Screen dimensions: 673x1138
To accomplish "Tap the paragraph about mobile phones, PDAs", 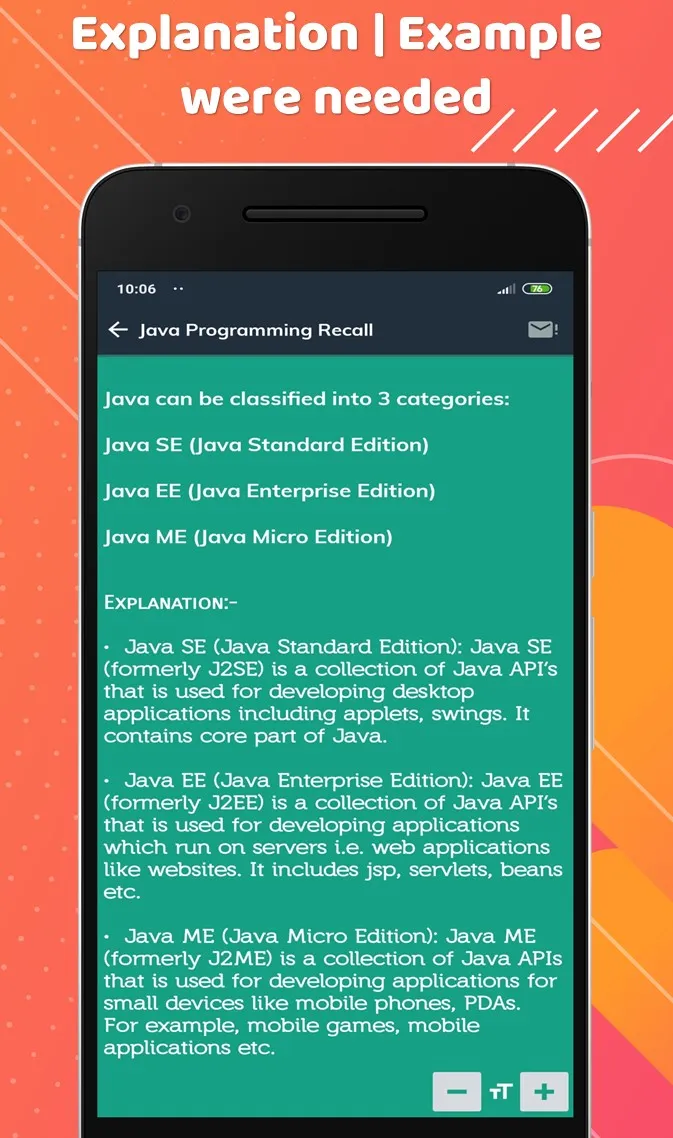I will click(333, 992).
